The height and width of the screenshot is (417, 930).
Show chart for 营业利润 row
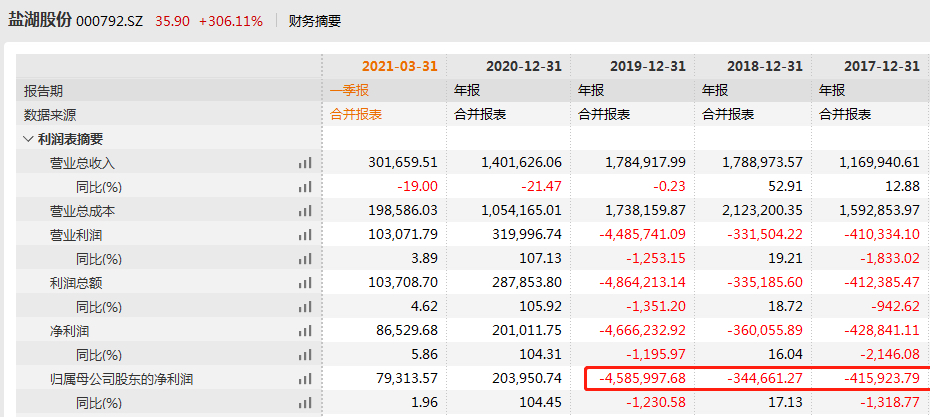point(304,235)
